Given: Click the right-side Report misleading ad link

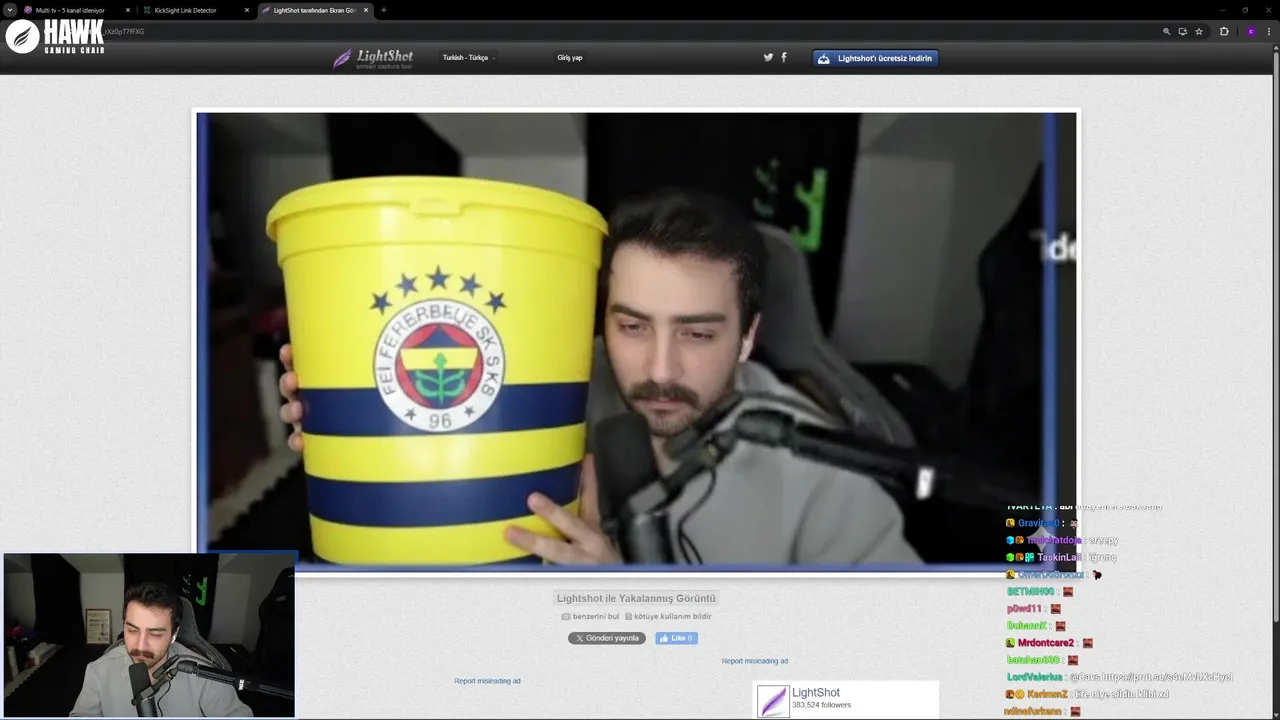Looking at the screenshot, I should 755,661.
